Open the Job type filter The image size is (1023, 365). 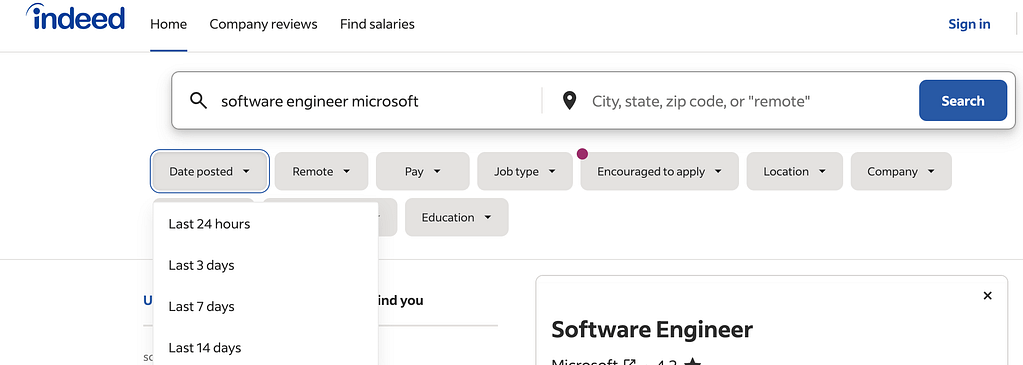tap(525, 171)
